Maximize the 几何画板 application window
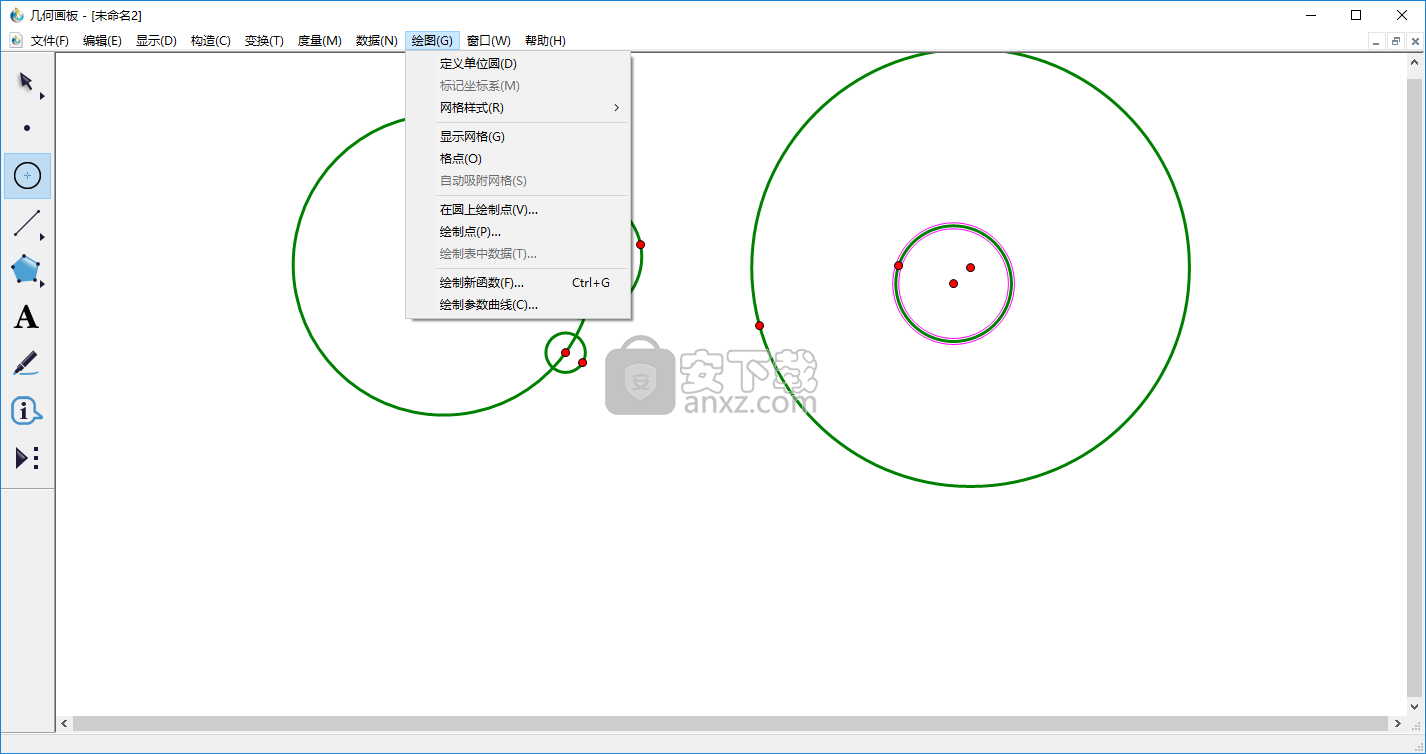This screenshot has height=754, width=1426. [x=1356, y=15]
